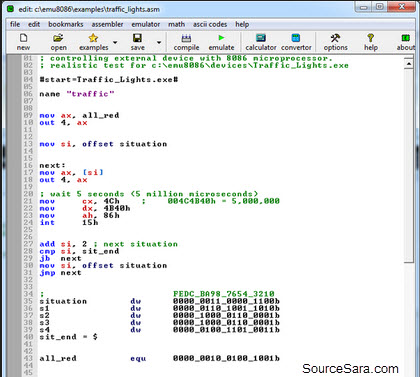The width and height of the screenshot is (420, 377).
Task: Click the 'mov dx, 4B40h' line
Action: tap(85, 208)
